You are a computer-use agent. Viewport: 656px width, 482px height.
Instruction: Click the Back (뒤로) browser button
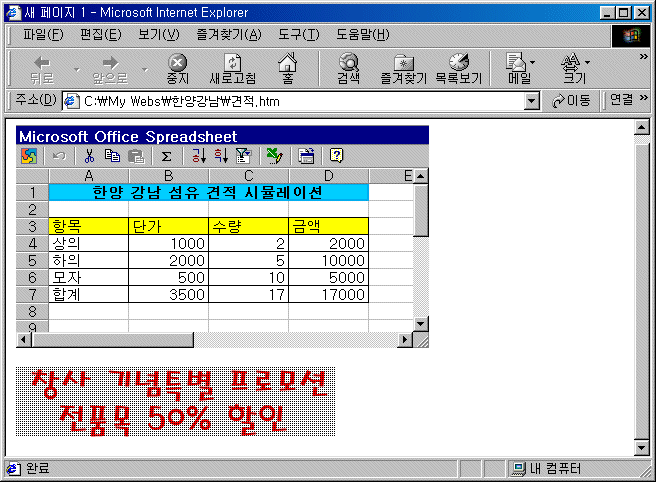[x=42, y=69]
